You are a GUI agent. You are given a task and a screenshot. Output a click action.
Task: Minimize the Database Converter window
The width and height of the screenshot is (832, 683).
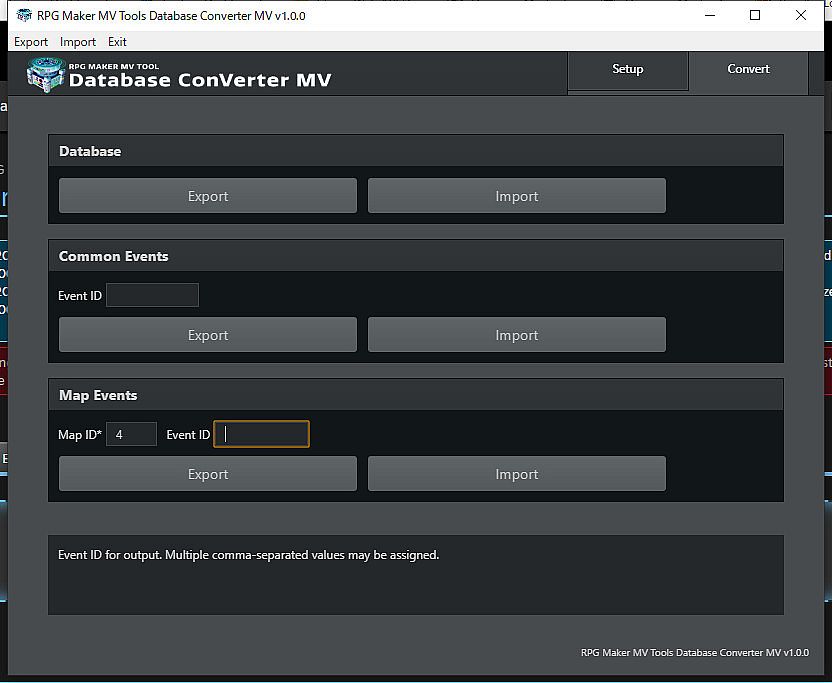pos(709,15)
